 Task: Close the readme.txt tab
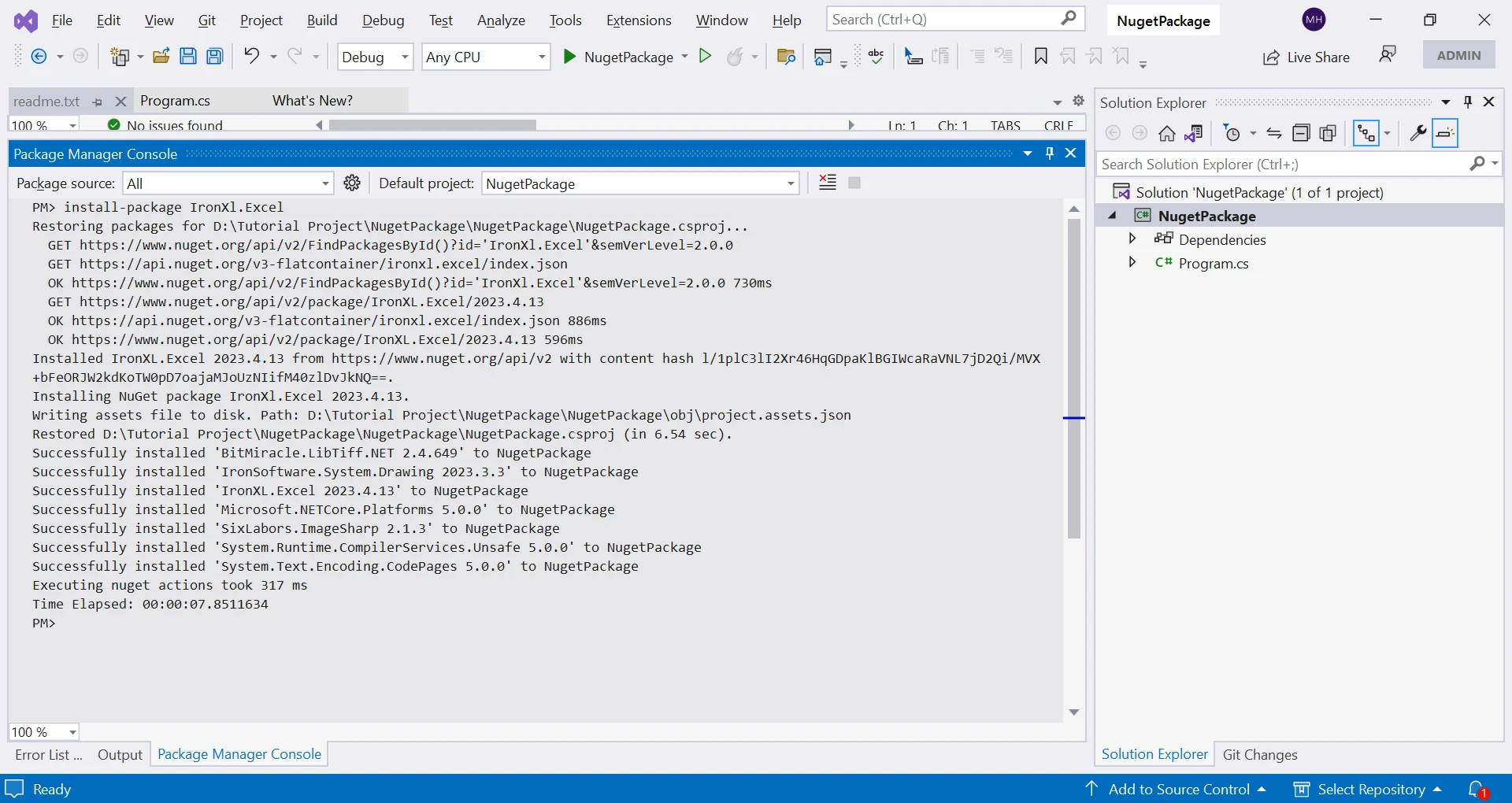pos(120,102)
